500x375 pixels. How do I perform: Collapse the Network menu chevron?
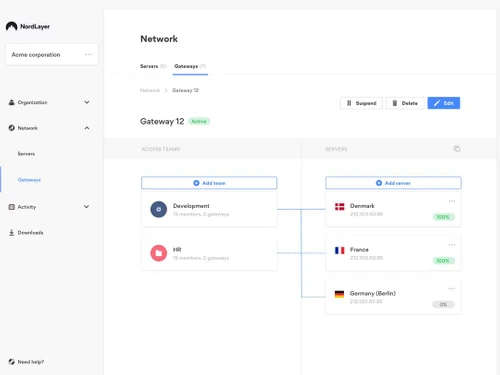[x=87, y=128]
